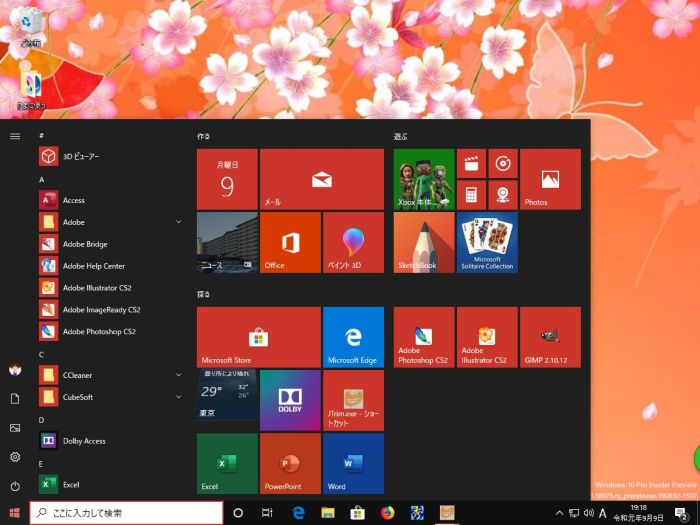The image size is (700, 525).
Task: Toggle the IME input mode indicator A
Action: tap(603, 513)
